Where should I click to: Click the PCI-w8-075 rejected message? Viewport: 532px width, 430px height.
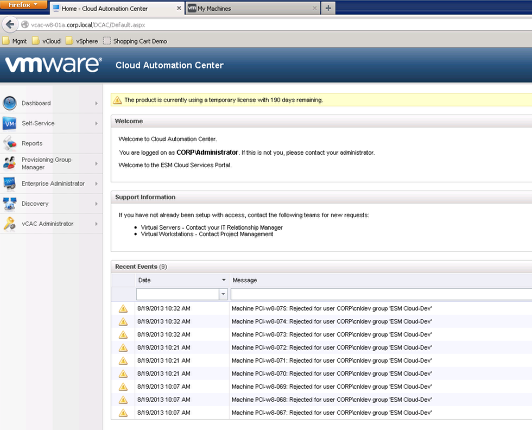coord(331,309)
